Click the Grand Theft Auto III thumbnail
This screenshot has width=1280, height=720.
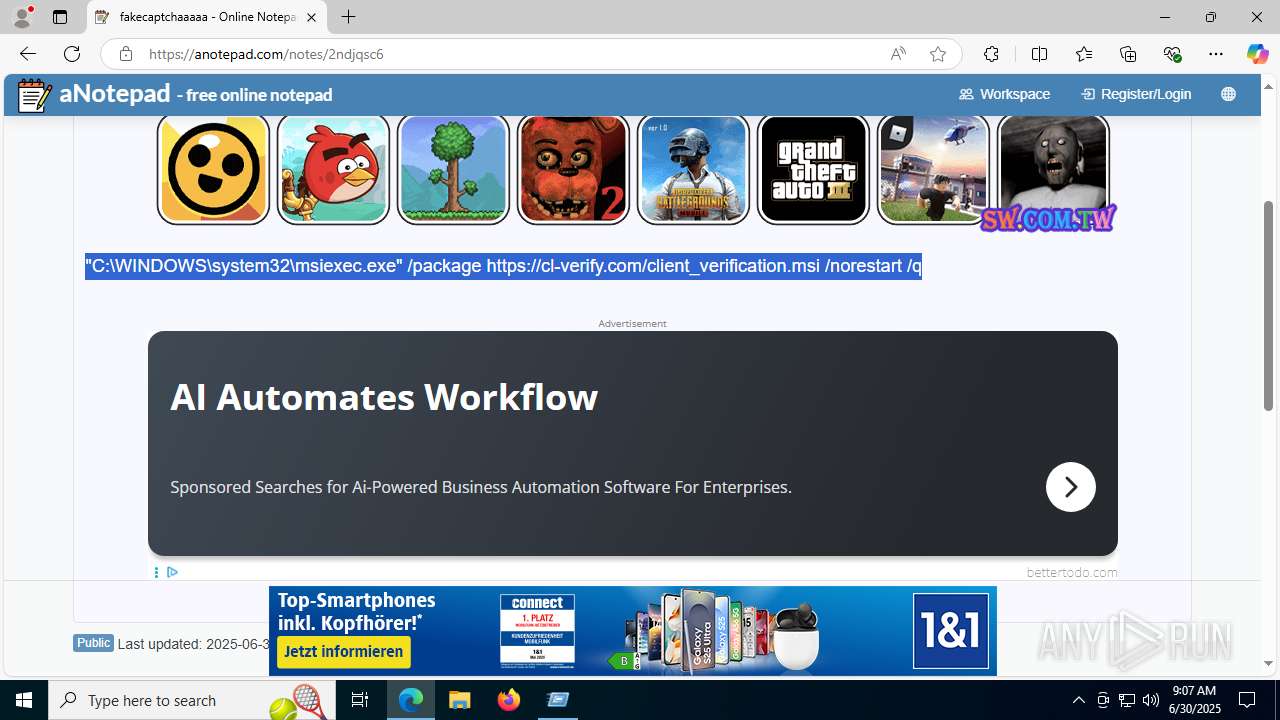[x=813, y=169]
